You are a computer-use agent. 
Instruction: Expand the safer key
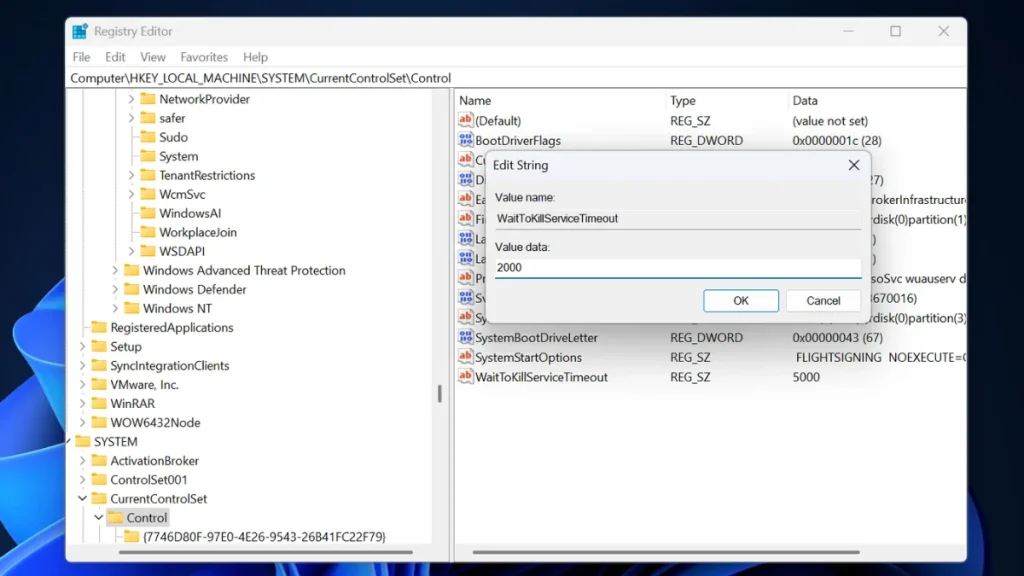[131, 118]
